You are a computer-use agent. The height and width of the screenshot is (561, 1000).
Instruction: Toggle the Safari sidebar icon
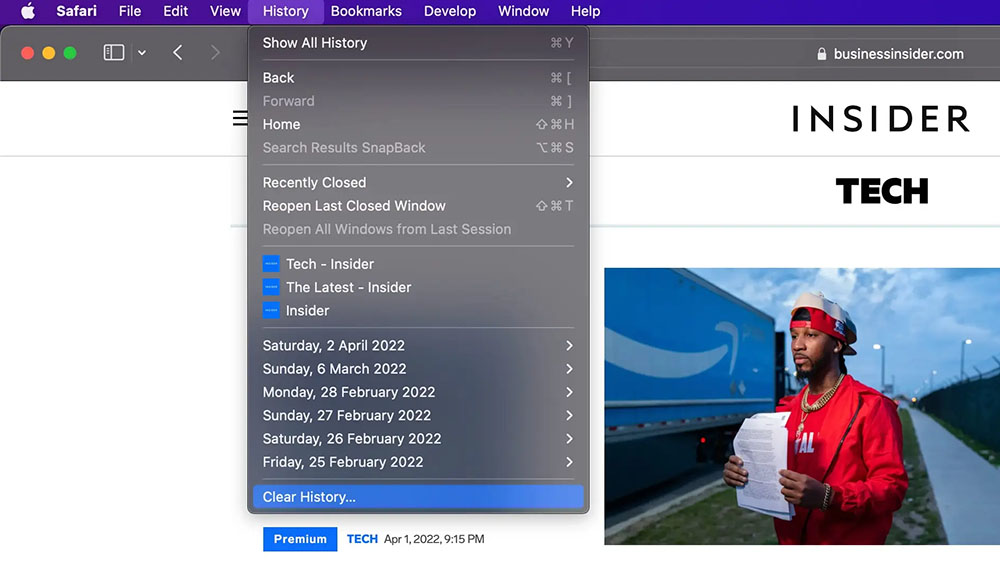pos(114,53)
